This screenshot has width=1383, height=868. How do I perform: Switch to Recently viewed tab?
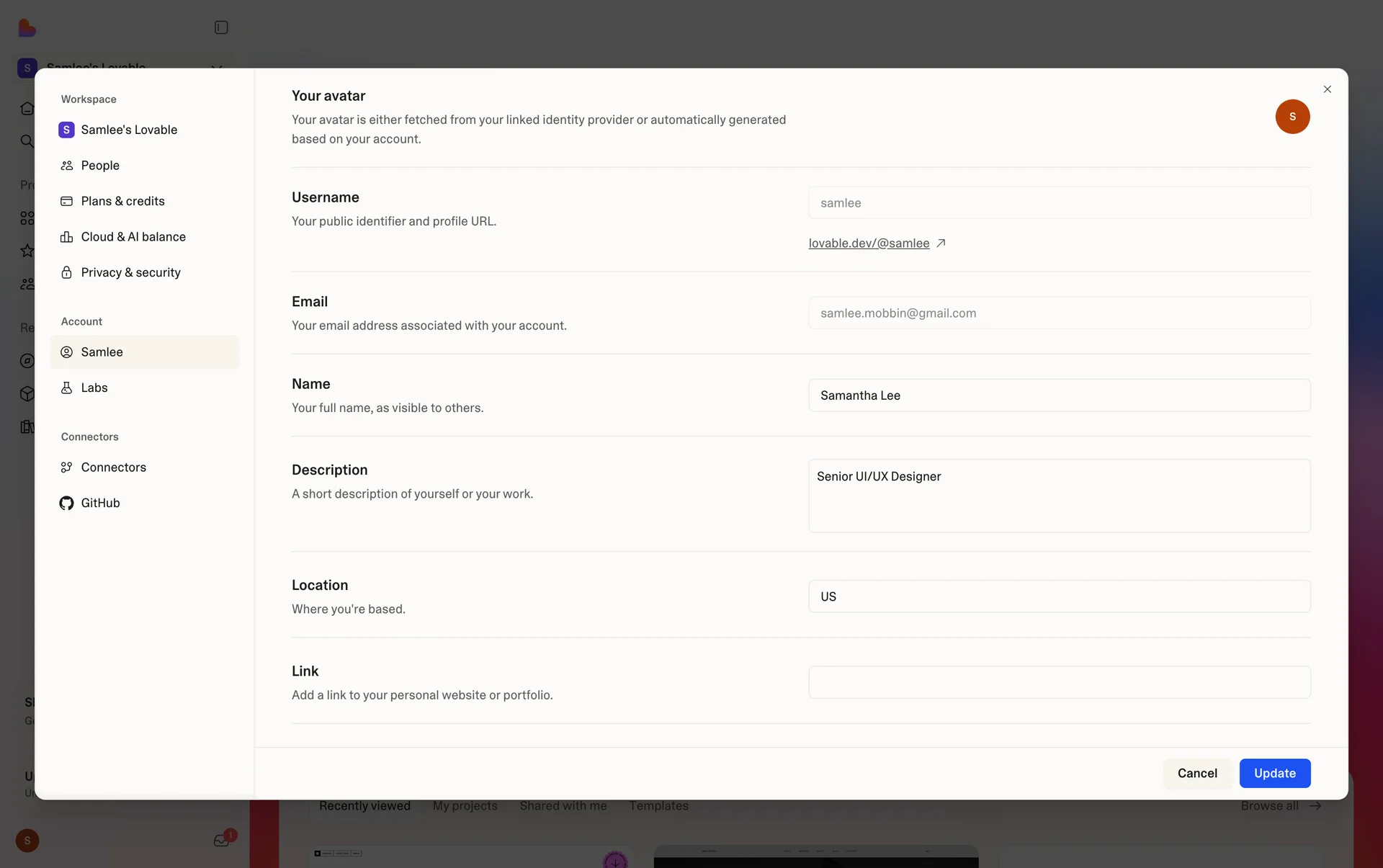(x=364, y=806)
